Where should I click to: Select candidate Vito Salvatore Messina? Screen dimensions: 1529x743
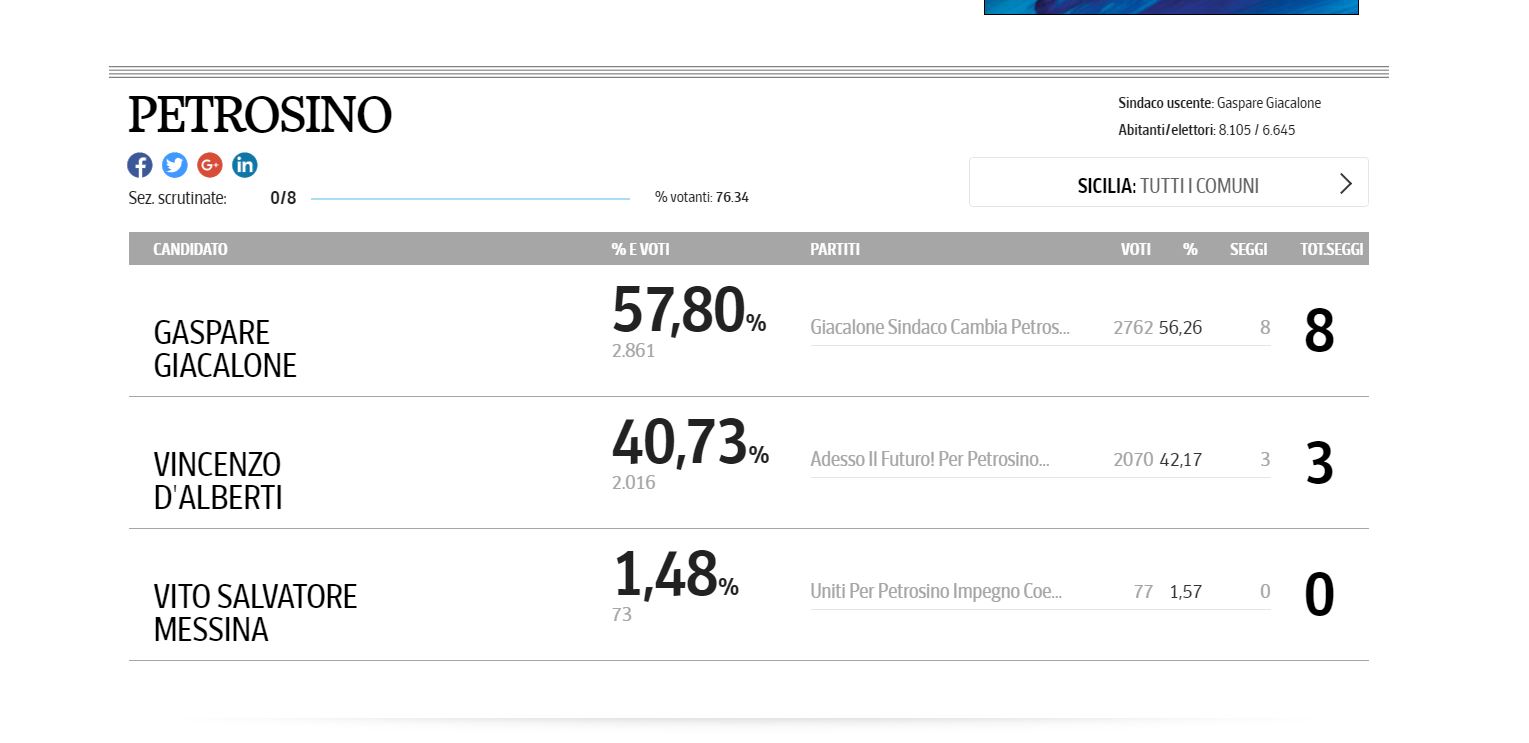[255, 613]
